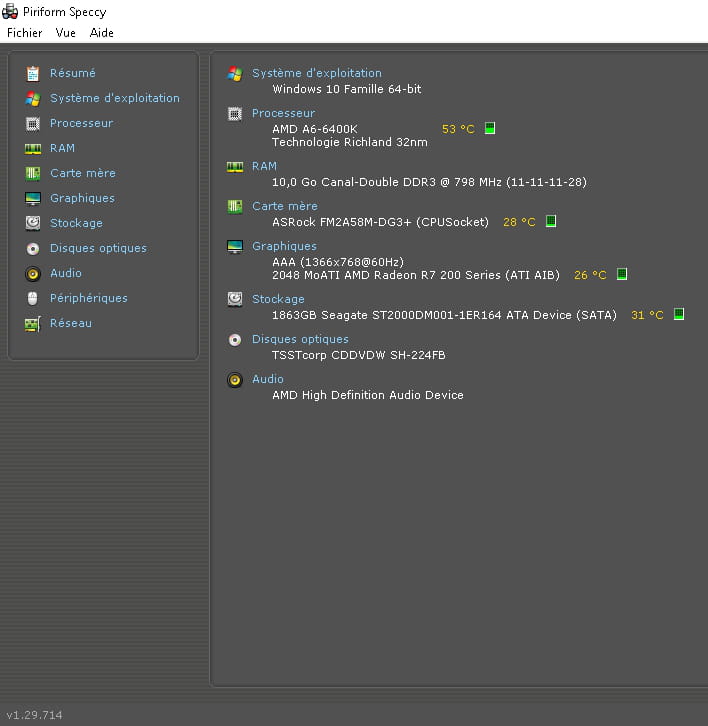Click motherboard icon in summary panel
708x726 pixels.
(x=235, y=207)
